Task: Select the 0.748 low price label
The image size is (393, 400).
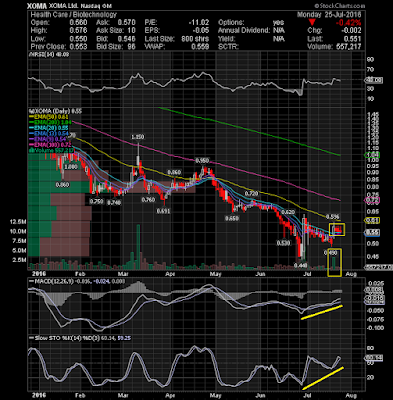Action: click(x=114, y=202)
